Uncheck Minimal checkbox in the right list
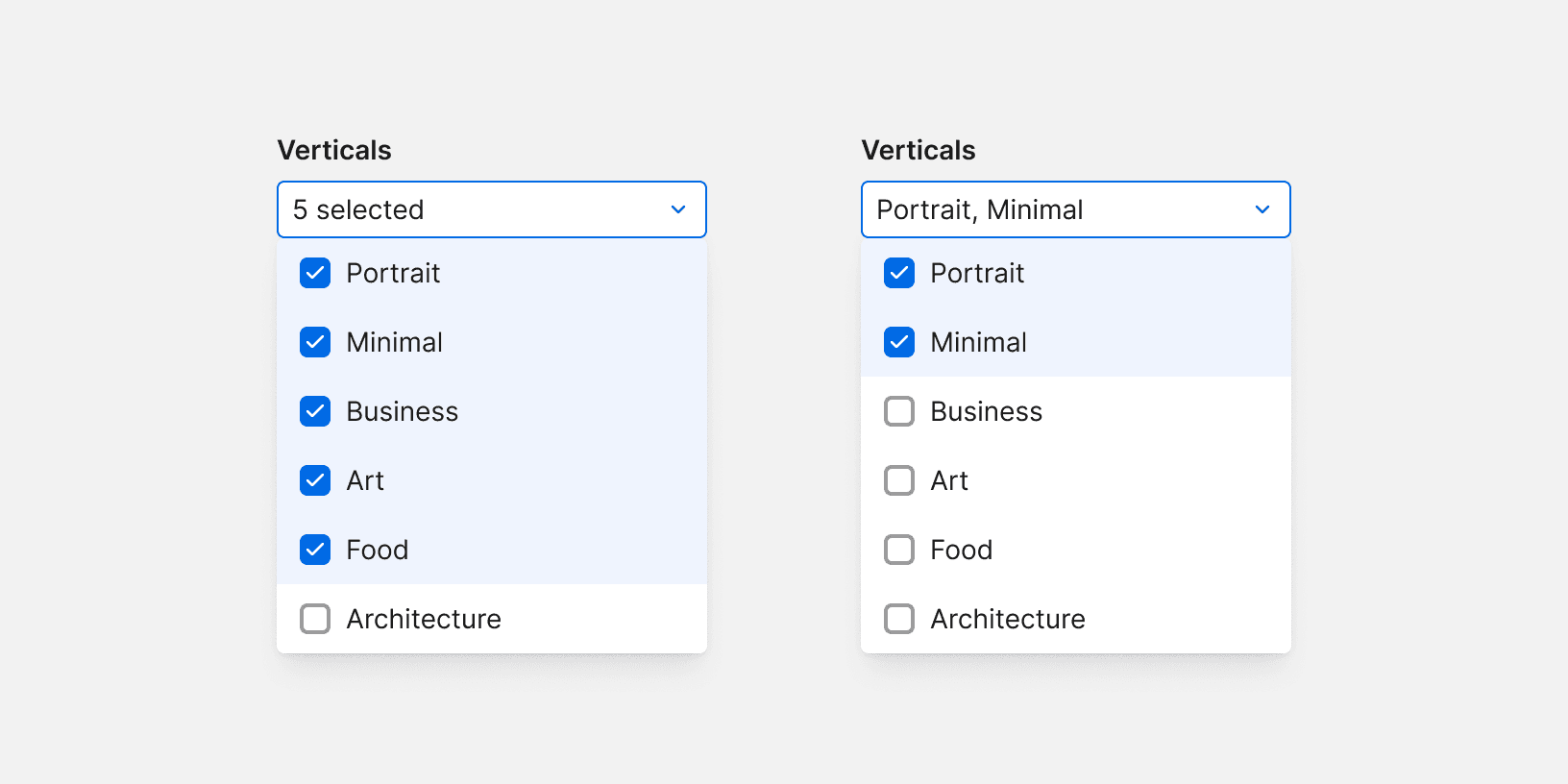The width and height of the screenshot is (1568, 784). click(899, 342)
